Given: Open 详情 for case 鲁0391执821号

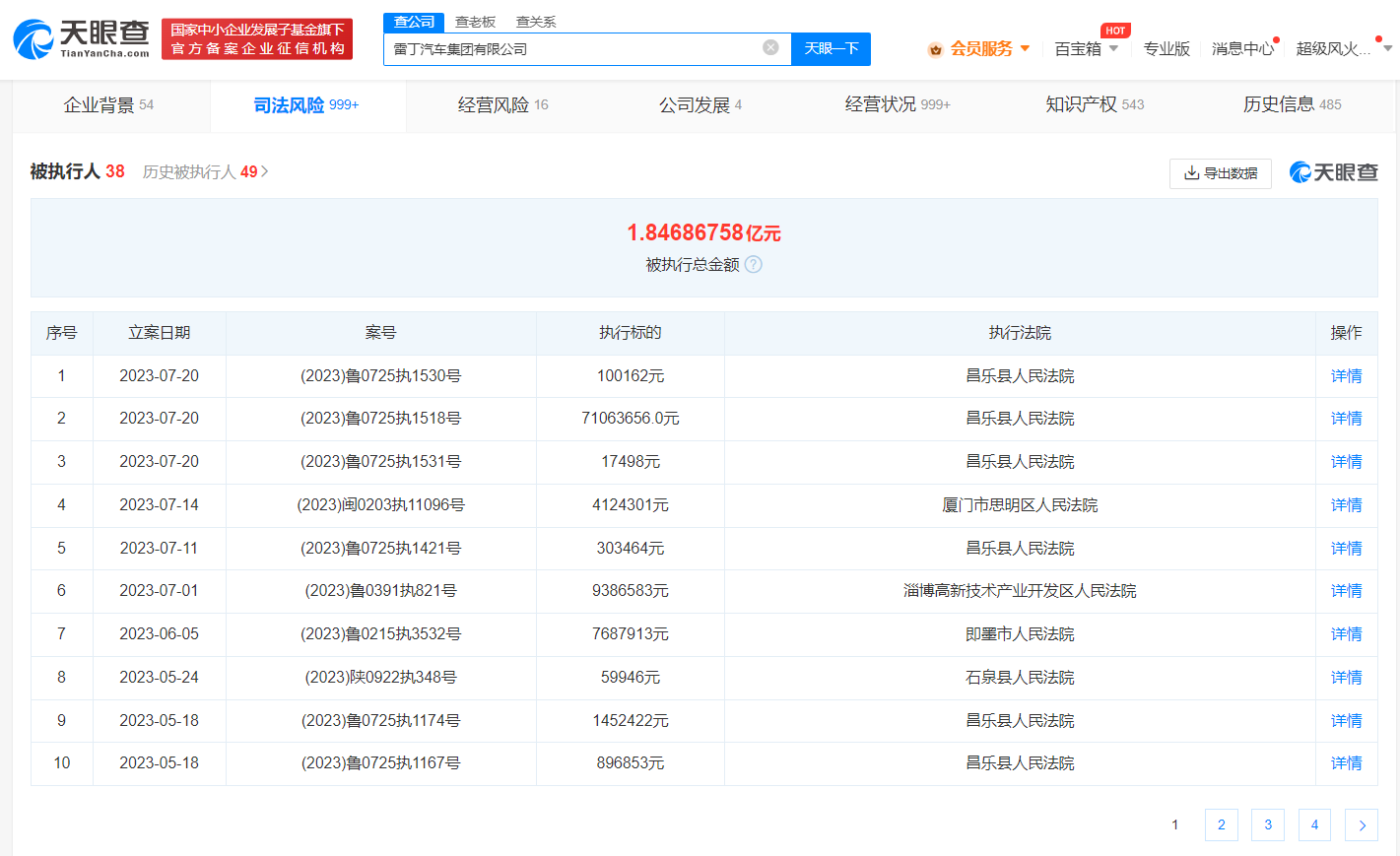Looking at the screenshot, I should coord(1346,591).
